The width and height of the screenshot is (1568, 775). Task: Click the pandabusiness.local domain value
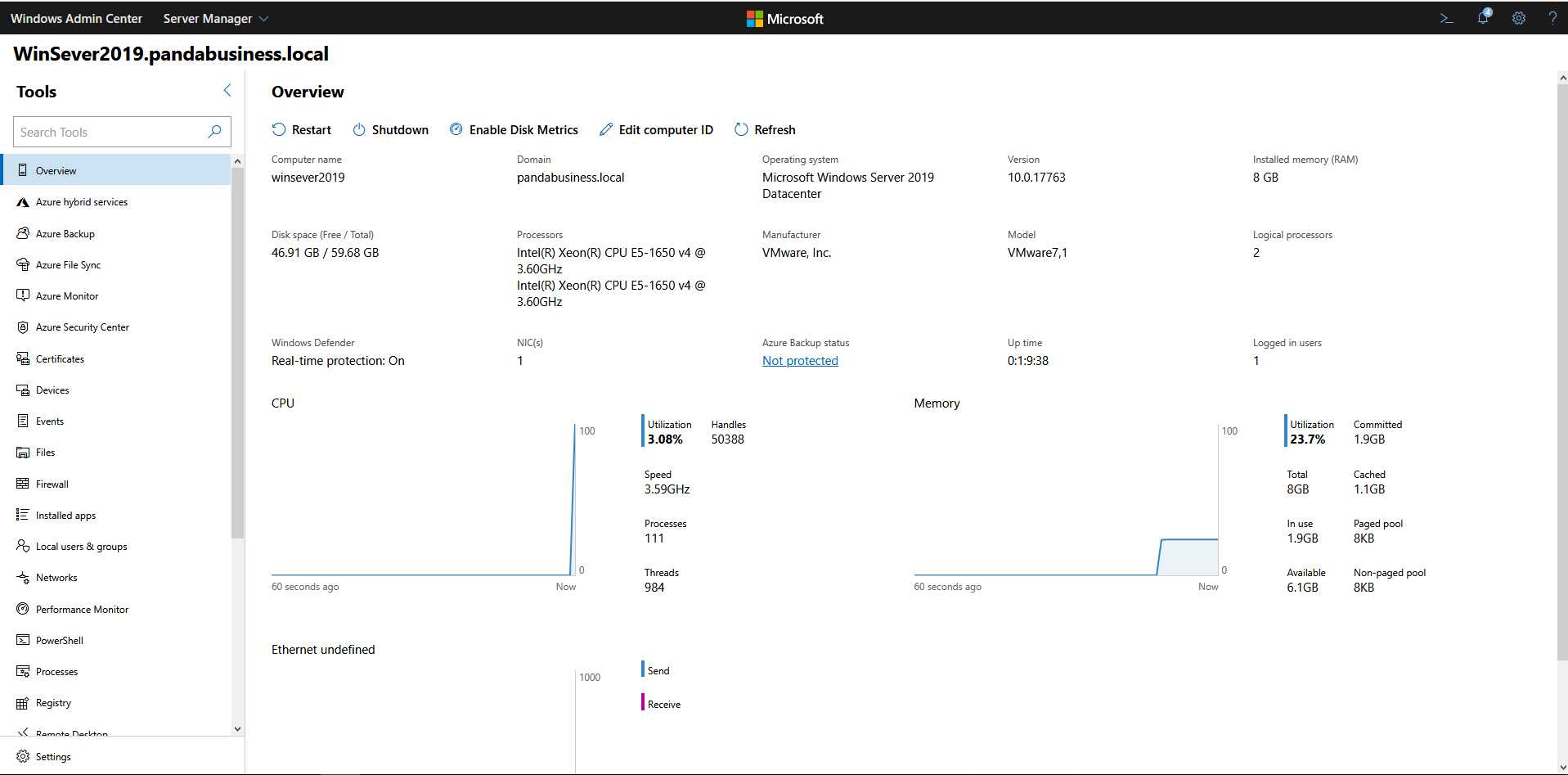click(x=570, y=177)
